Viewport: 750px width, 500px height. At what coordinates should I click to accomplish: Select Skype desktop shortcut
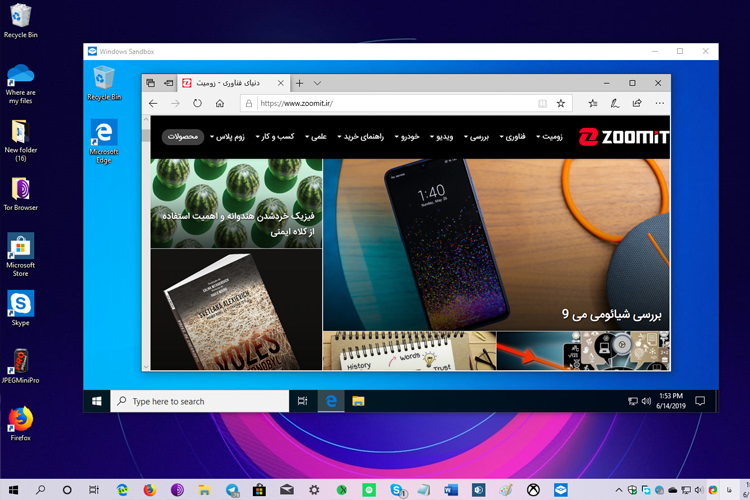20,308
